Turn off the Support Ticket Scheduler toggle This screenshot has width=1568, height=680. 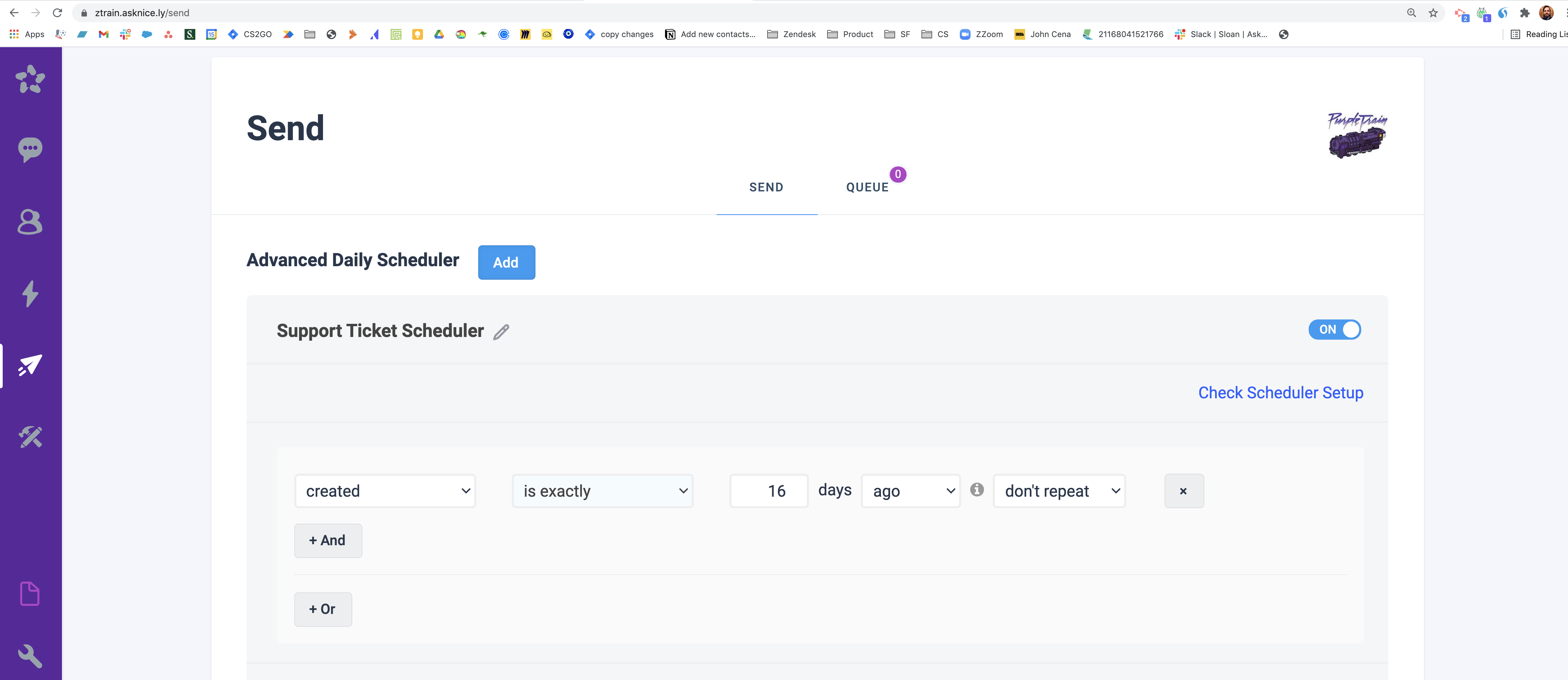click(x=1334, y=330)
